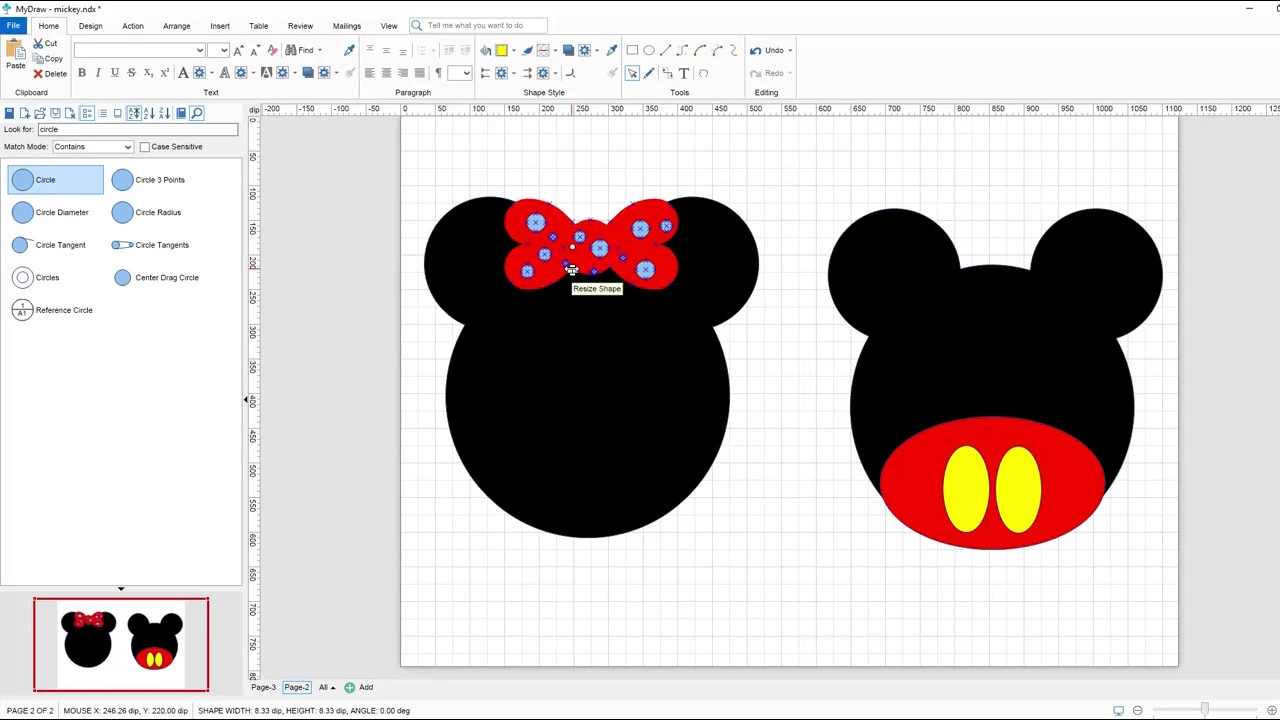Pick text style with eyedropper
Image resolution: width=1280 pixels, height=720 pixels.
[349, 50]
